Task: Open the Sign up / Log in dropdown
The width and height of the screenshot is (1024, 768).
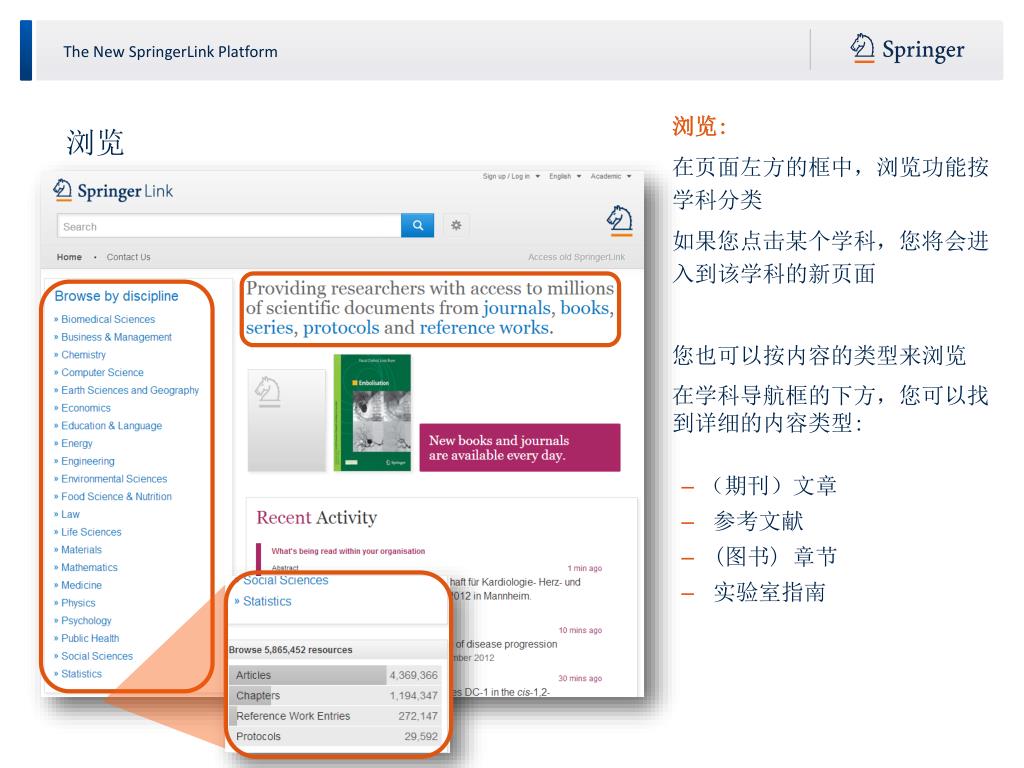Action: tap(511, 176)
